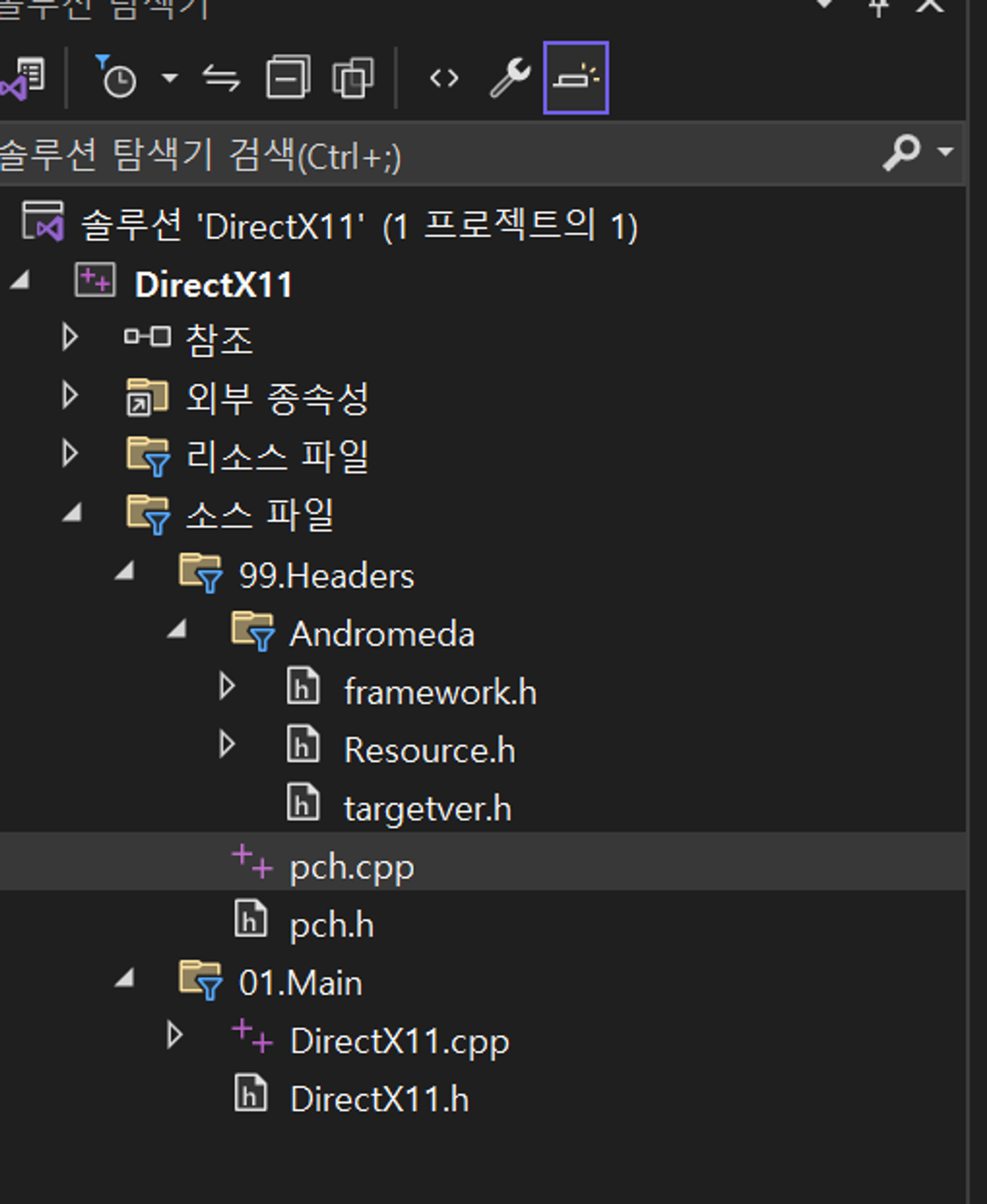Click the search magnifier icon
The height and width of the screenshot is (1204, 987).
(902, 152)
